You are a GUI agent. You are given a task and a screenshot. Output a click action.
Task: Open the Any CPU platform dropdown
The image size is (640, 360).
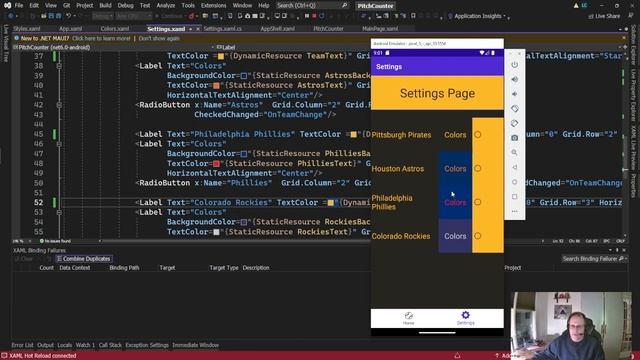[133, 16]
